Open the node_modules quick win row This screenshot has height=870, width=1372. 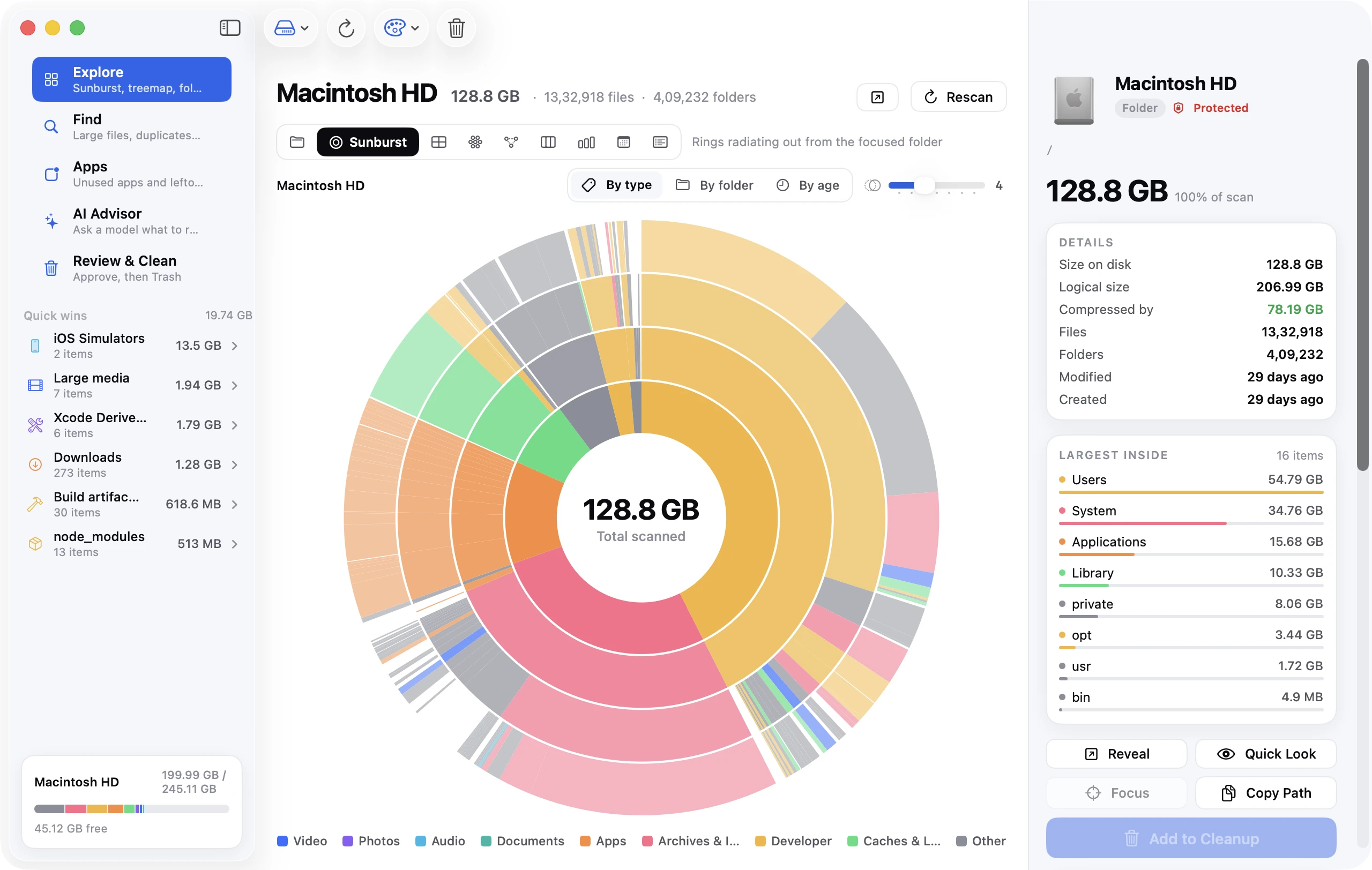pos(132,544)
